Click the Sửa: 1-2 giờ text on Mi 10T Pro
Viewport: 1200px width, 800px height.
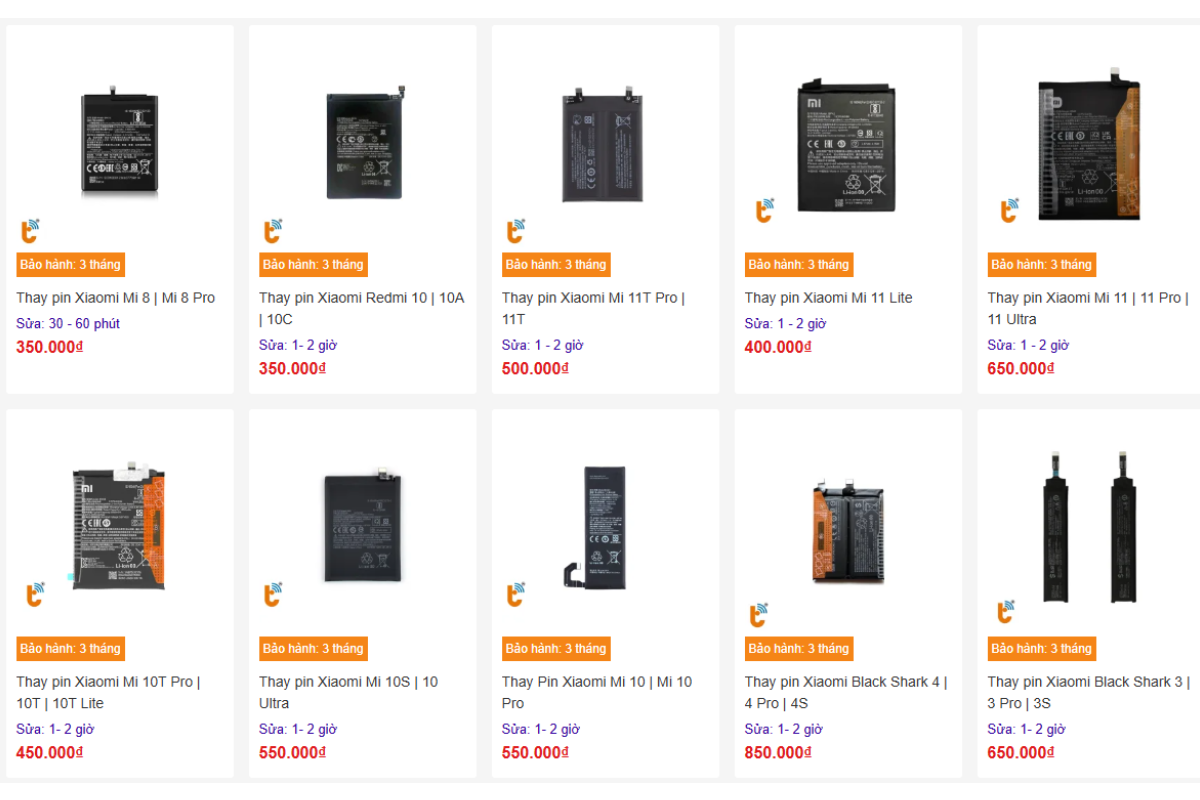(x=56, y=729)
